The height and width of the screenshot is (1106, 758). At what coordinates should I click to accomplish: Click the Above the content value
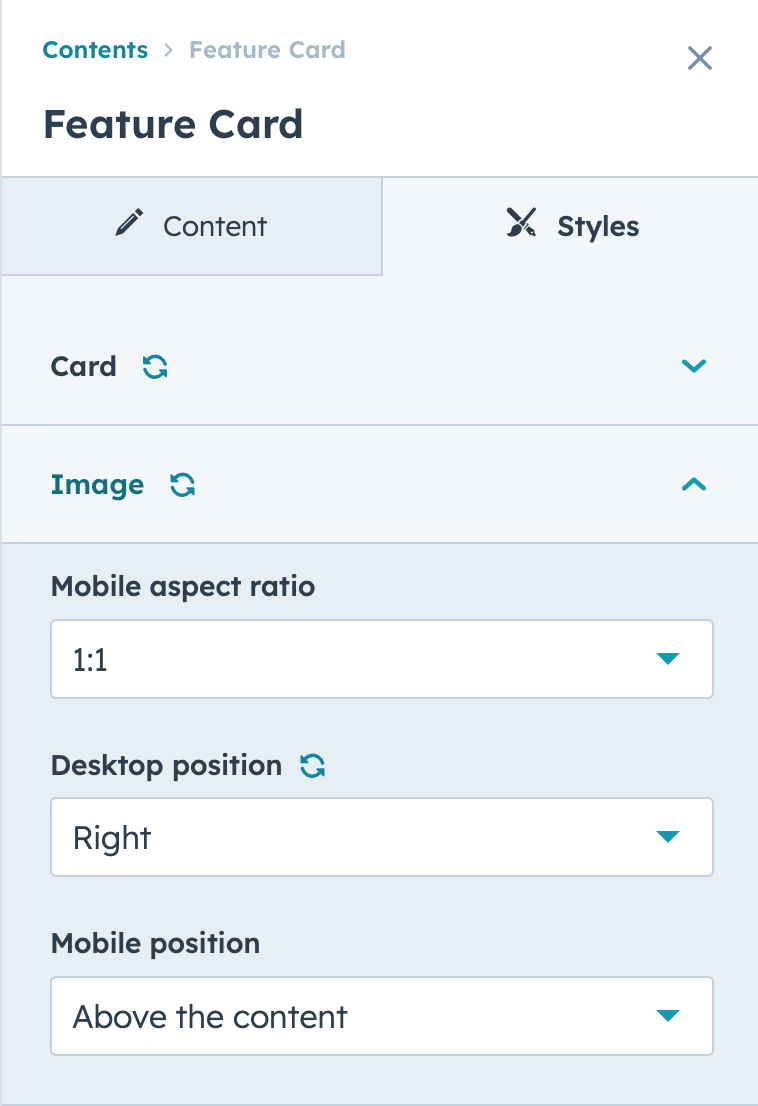tap(210, 1017)
